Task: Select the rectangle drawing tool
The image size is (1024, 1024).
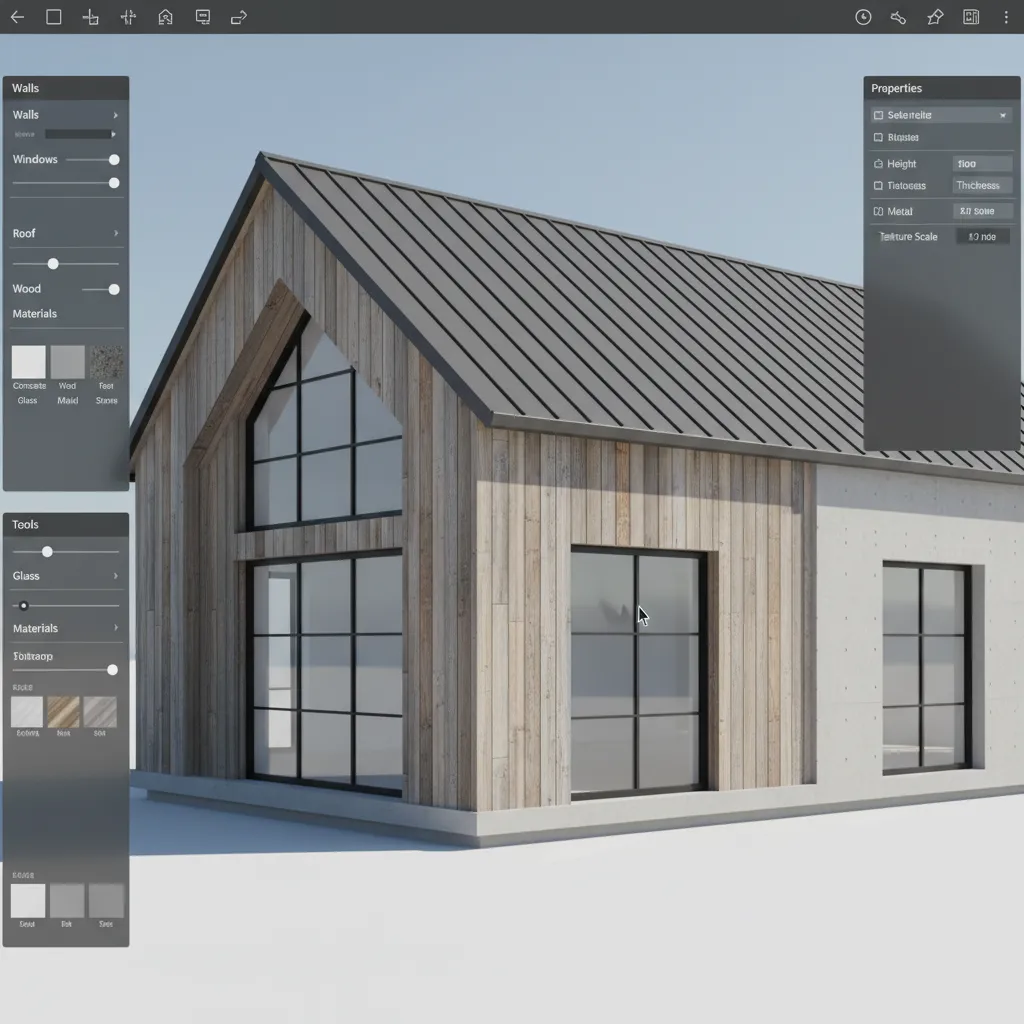Action: [54, 16]
